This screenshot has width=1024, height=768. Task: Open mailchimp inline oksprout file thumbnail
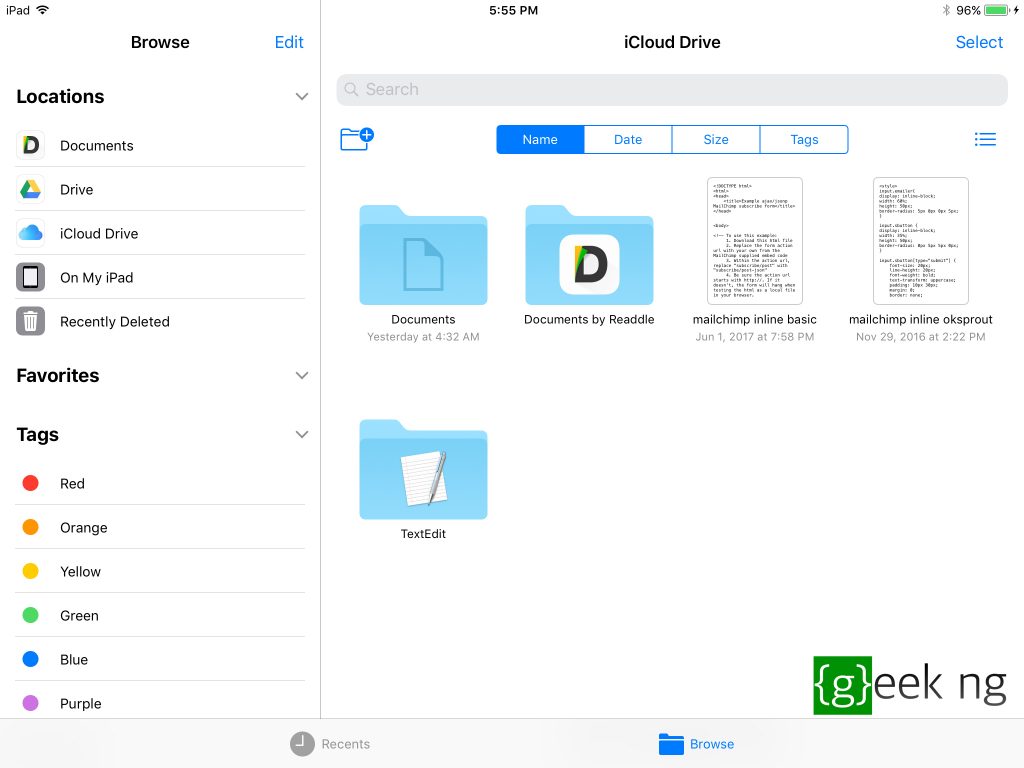(921, 241)
